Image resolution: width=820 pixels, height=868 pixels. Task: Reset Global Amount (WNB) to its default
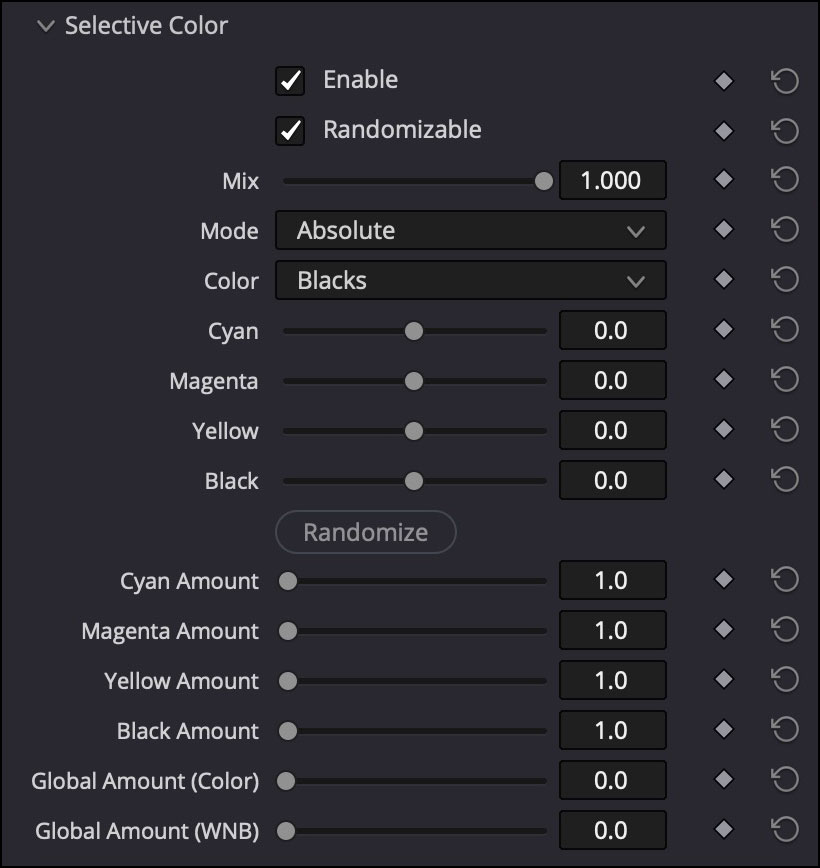[785, 830]
